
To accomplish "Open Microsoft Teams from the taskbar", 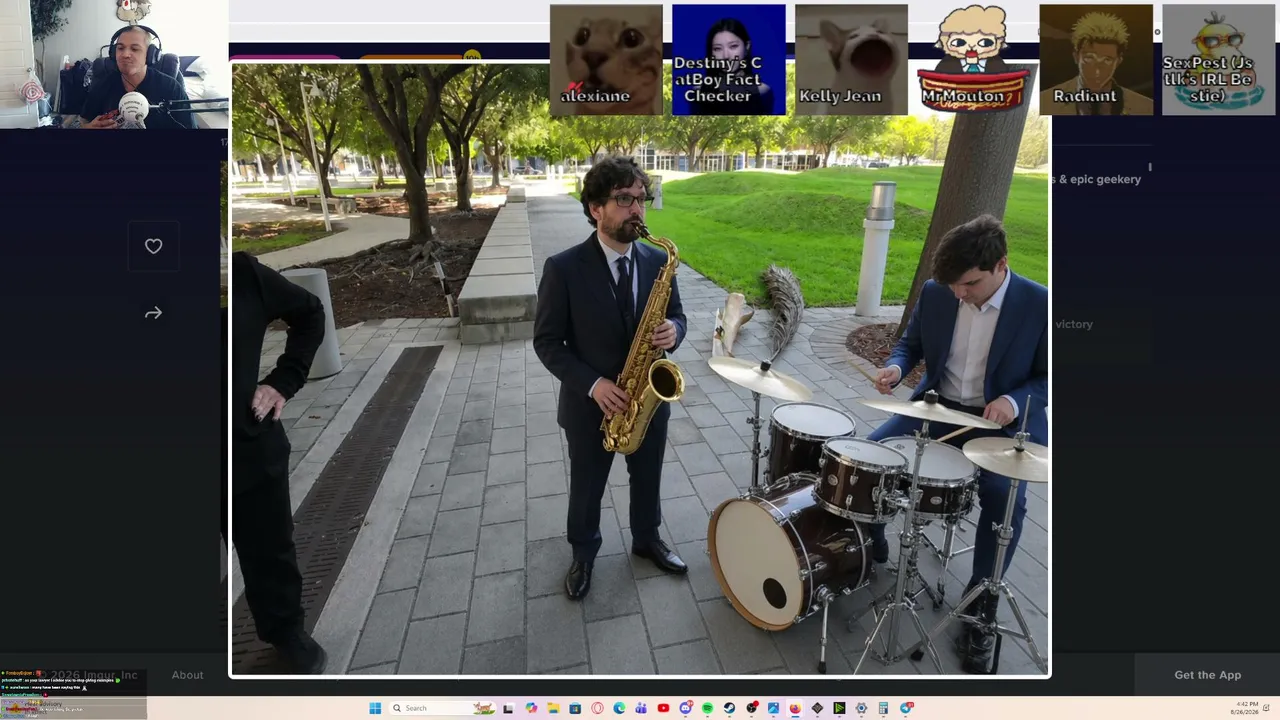I will 641,708.
